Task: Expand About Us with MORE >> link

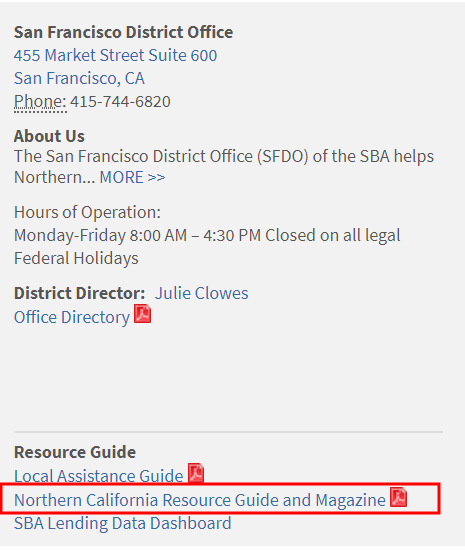Action: pyautogui.click(x=132, y=177)
